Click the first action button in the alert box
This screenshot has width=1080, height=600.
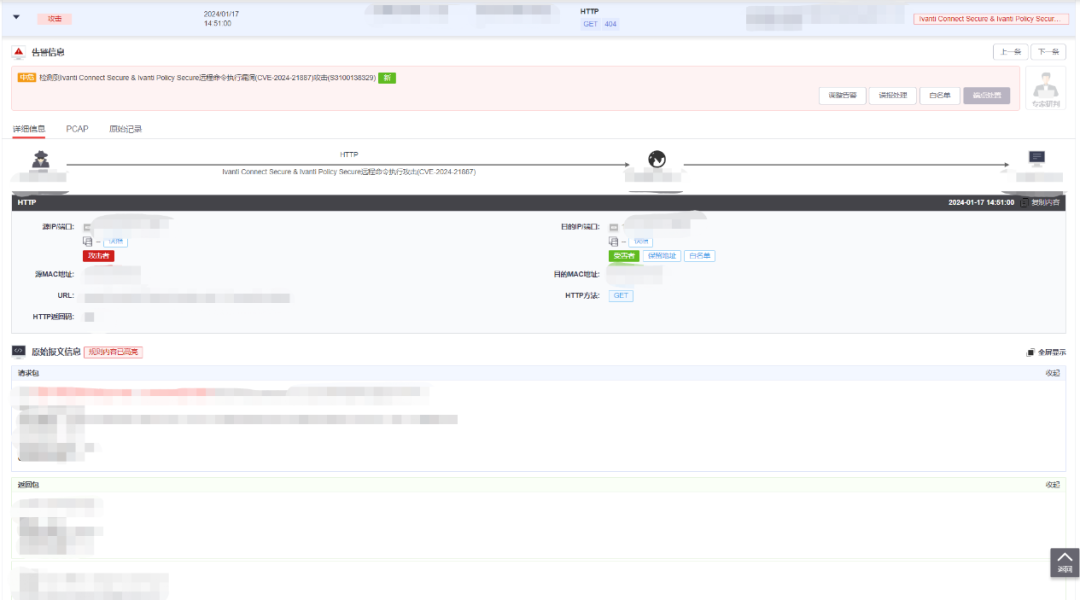click(842, 96)
